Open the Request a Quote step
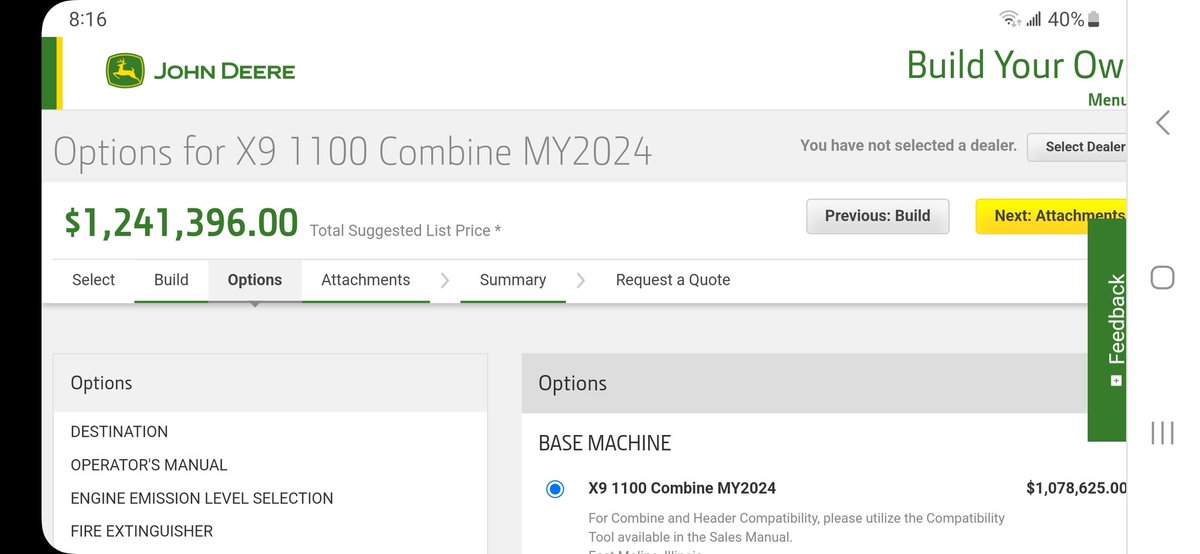Viewport: 1200px width, 554px height. click(x=673, y=280)
